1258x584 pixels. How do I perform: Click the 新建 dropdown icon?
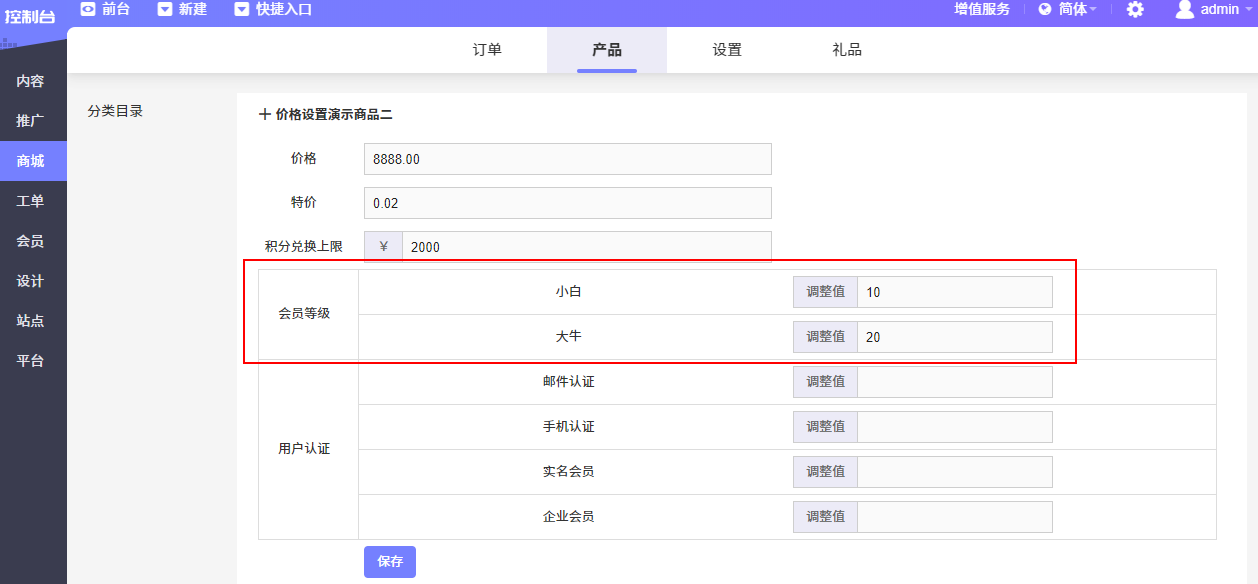165,9
